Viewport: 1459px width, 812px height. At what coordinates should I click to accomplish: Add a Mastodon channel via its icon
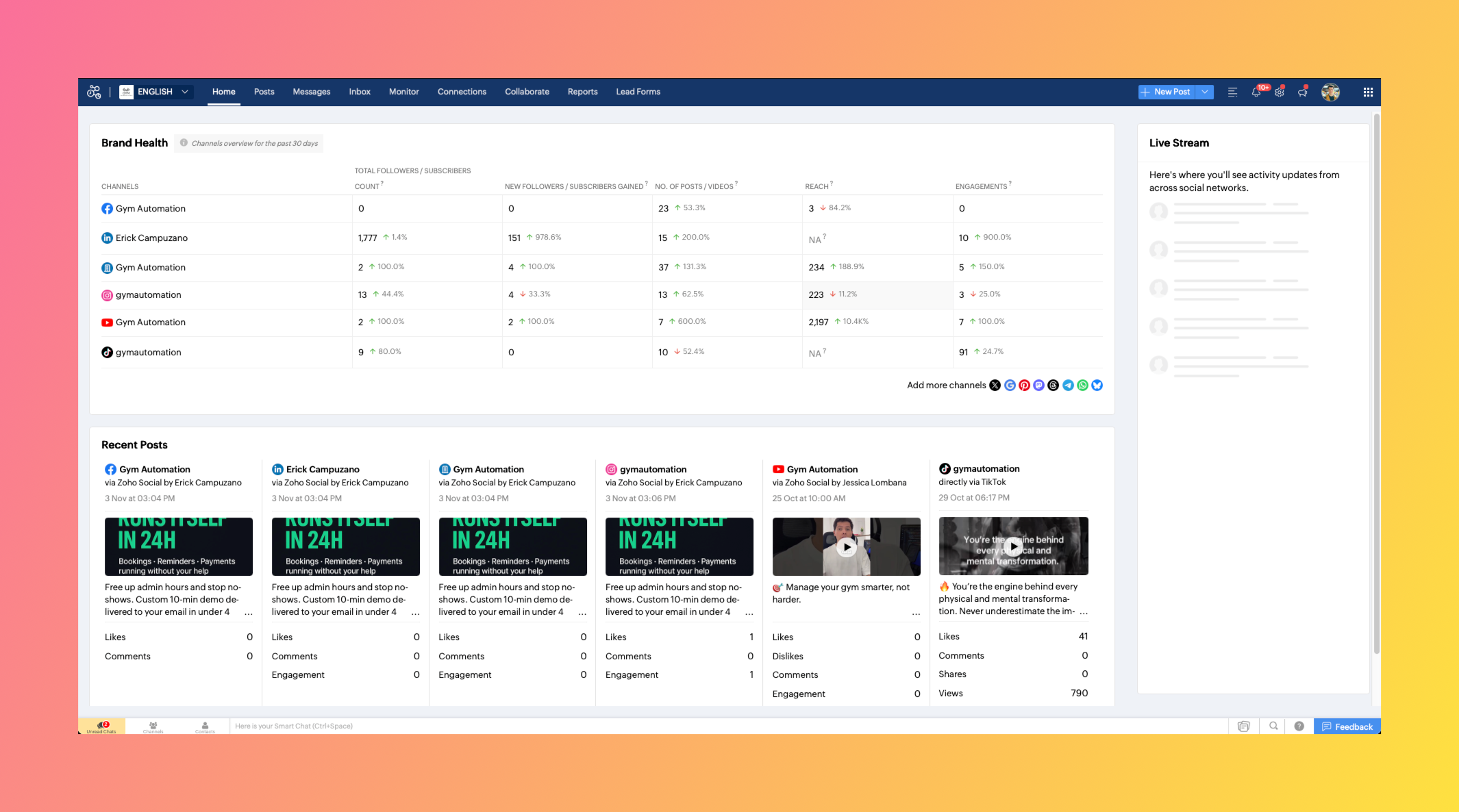point(1038,385)
